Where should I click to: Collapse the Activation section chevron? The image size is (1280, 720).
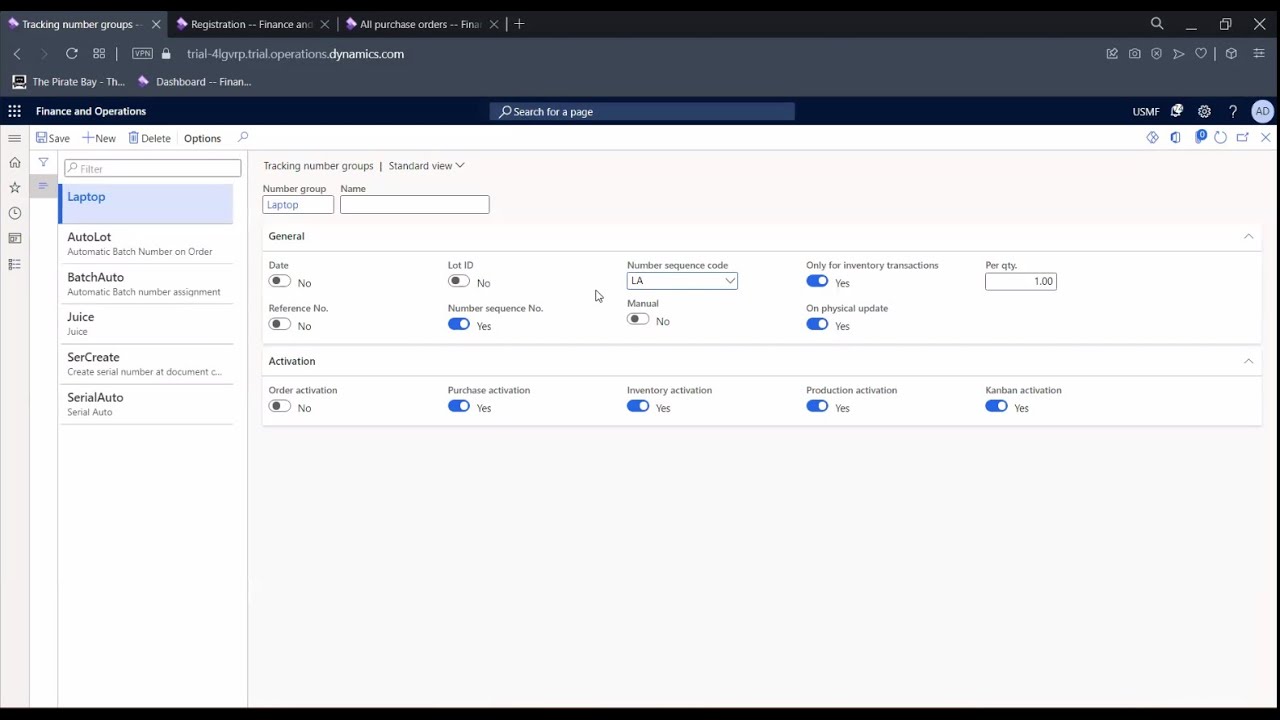coord(1248,361)
